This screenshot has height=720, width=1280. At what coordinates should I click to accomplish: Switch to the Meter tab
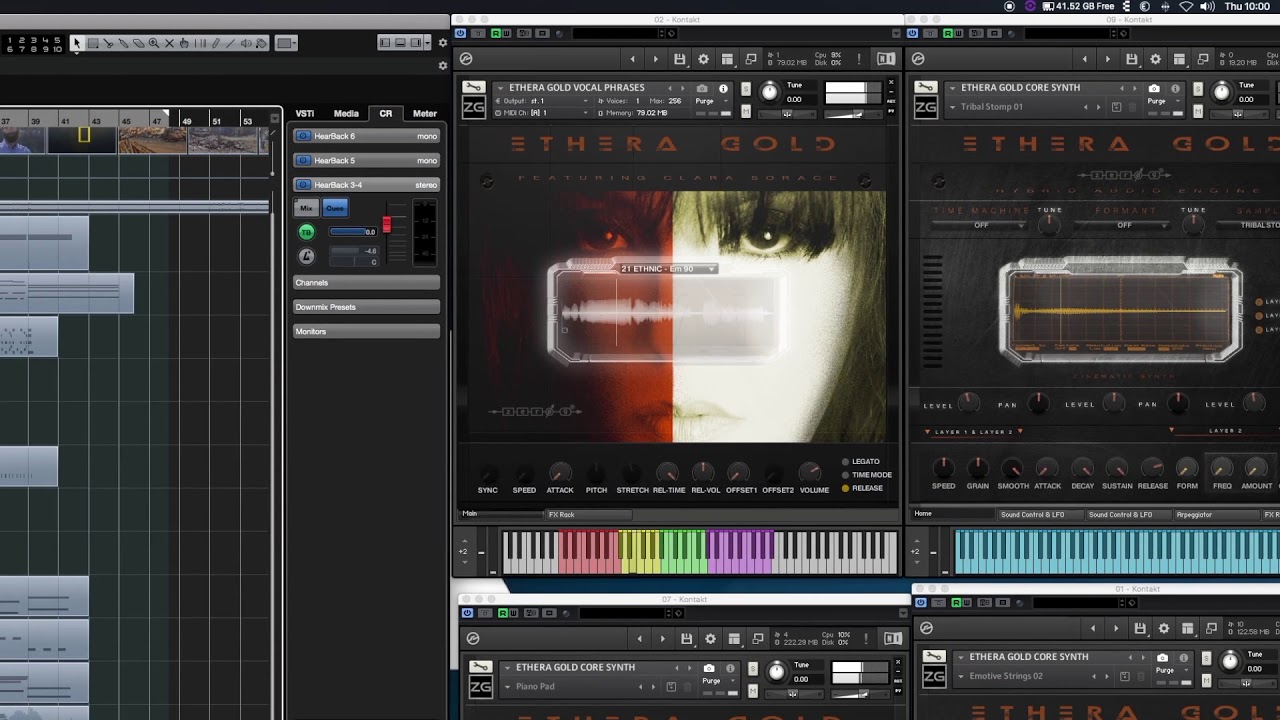point(425,113)
